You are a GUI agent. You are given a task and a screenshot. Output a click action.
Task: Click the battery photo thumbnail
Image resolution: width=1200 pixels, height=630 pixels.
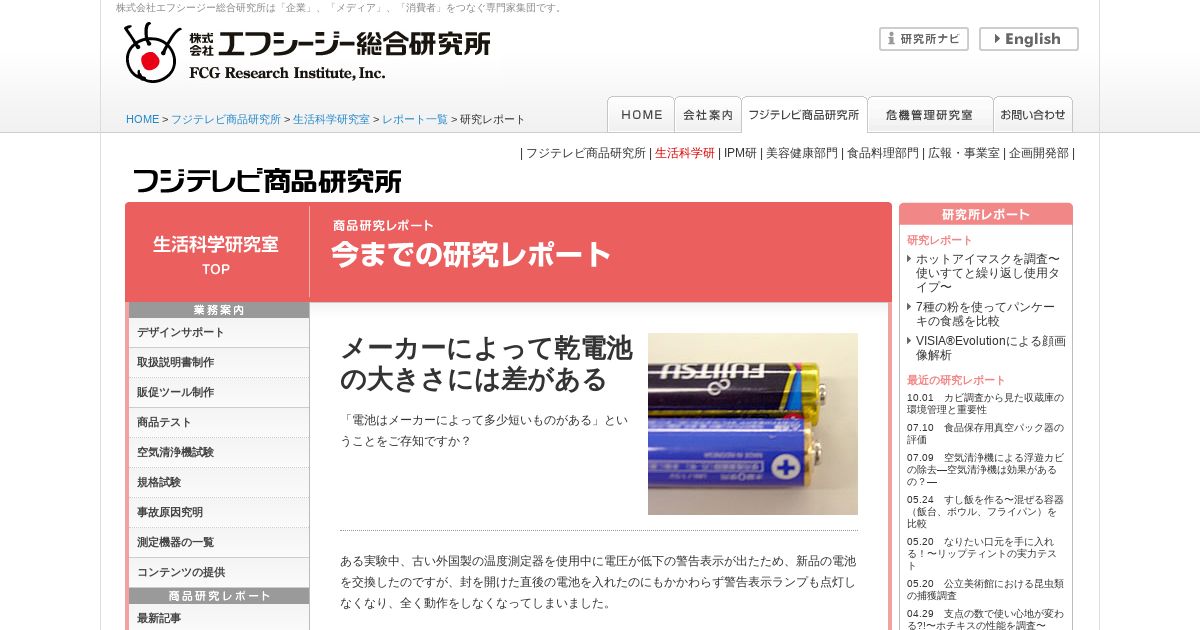[753, 424]
